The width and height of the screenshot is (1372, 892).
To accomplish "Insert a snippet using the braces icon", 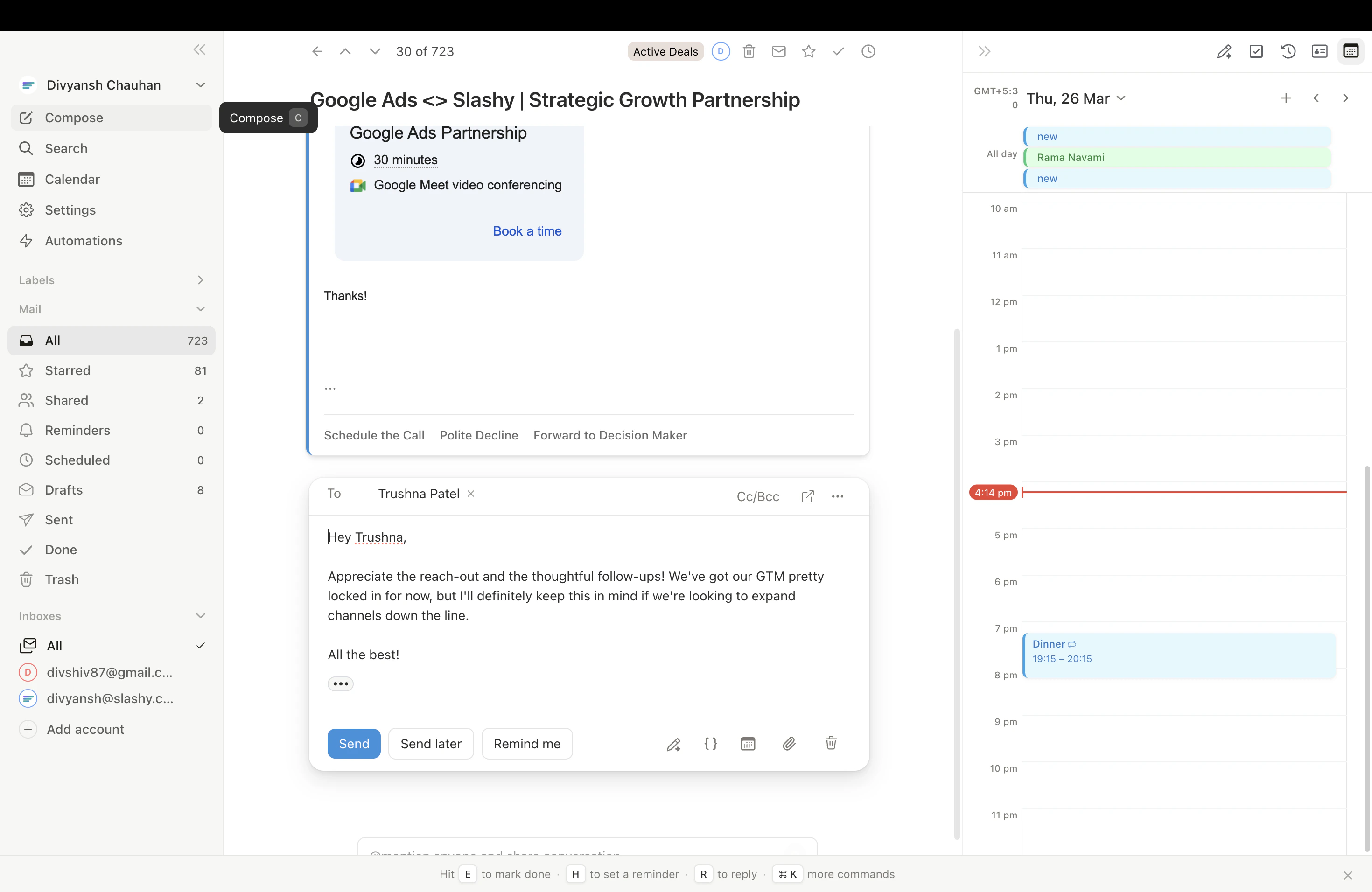I will click(710, 743).
